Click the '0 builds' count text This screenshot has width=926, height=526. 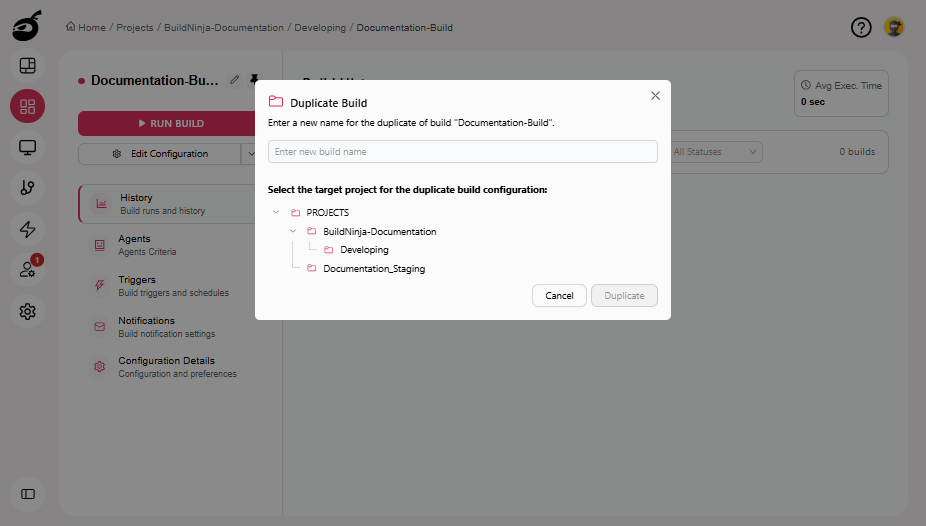click(x=857, y=152)
